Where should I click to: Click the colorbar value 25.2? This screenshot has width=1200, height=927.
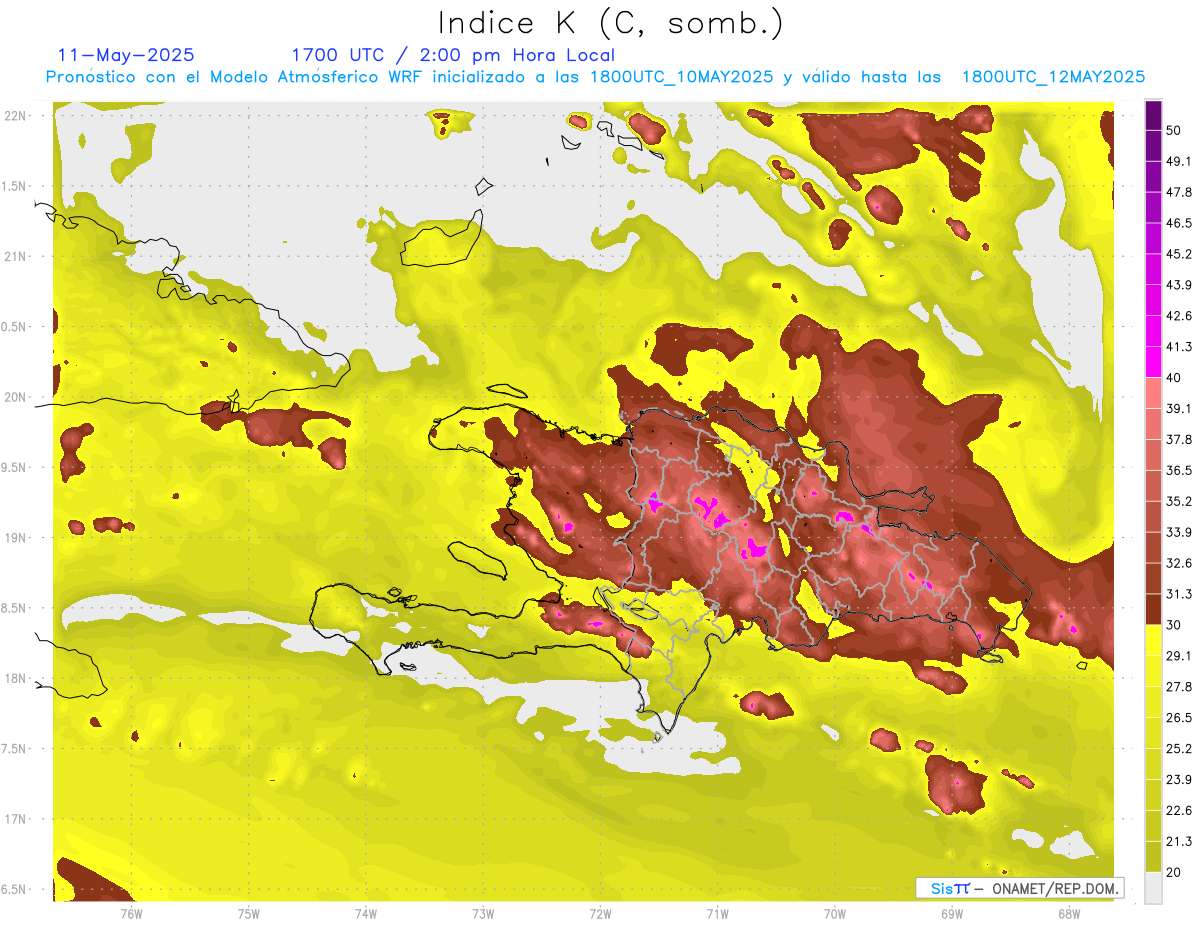[1179, 749]
